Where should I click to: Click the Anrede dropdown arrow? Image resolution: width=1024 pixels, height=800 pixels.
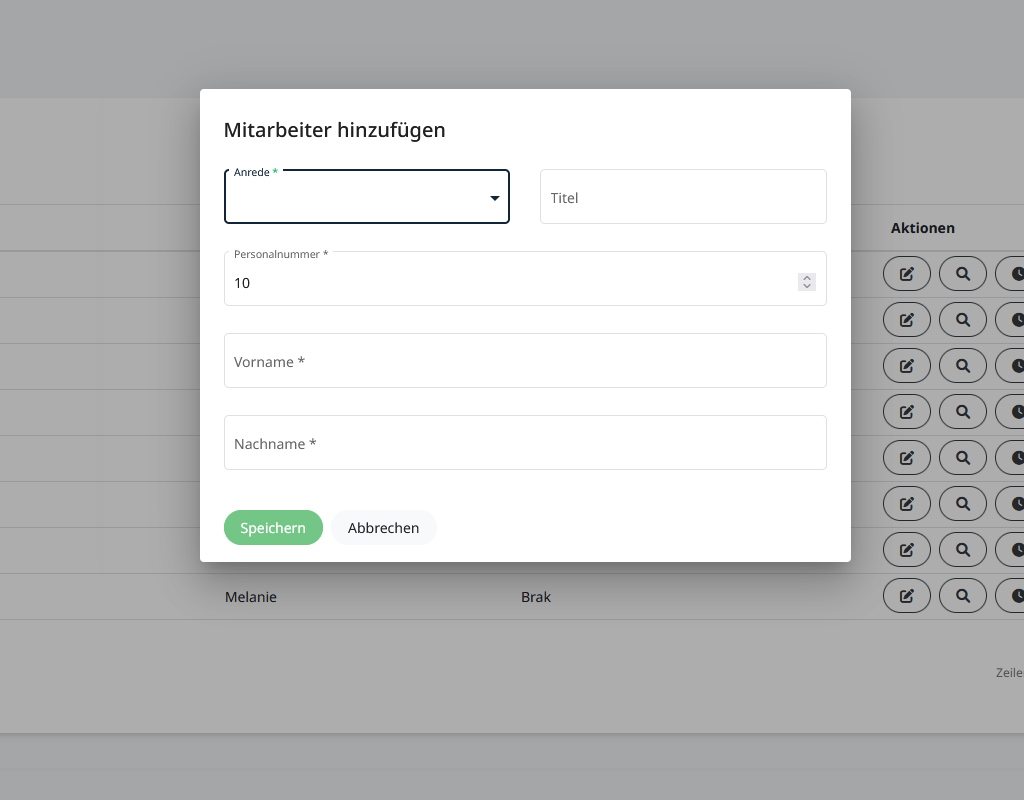[494, 198]
